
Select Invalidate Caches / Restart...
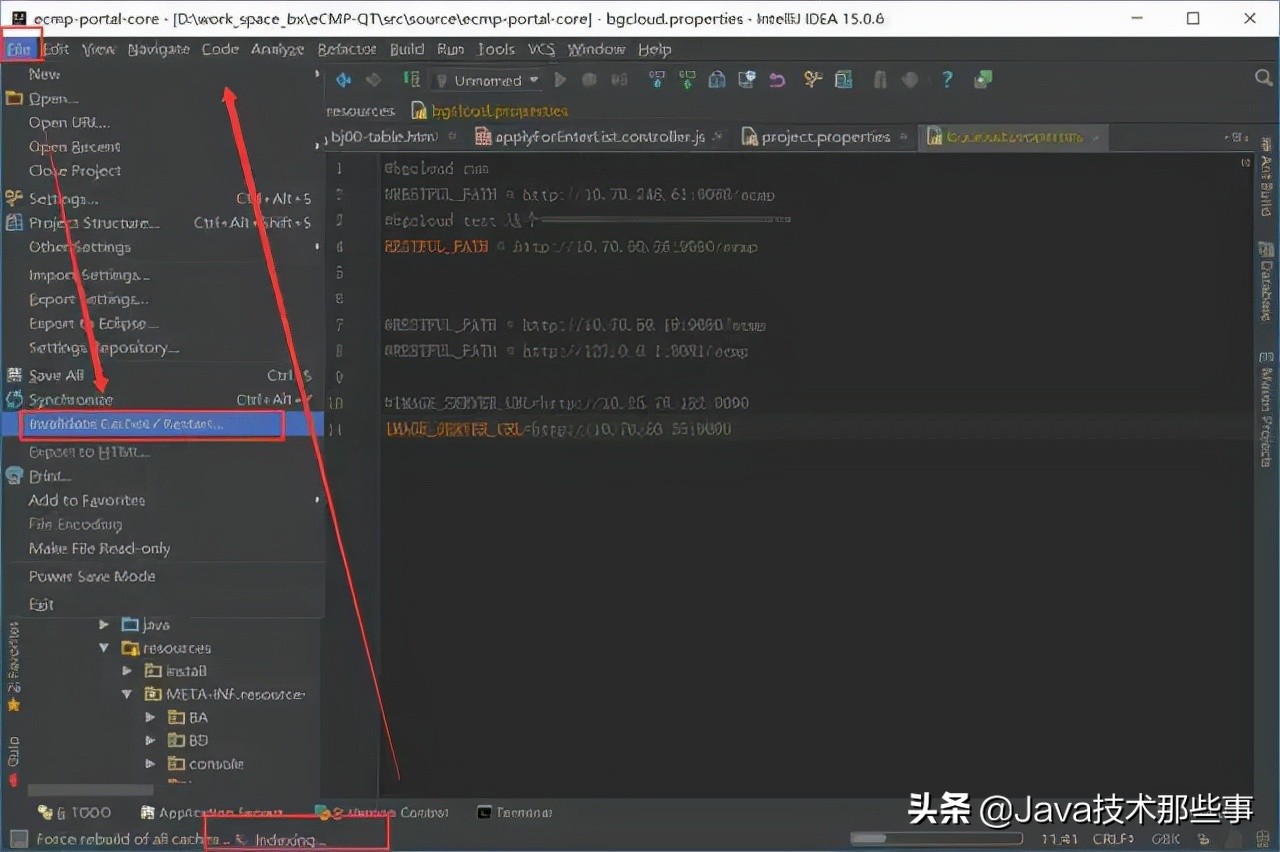tap(162, 424)
